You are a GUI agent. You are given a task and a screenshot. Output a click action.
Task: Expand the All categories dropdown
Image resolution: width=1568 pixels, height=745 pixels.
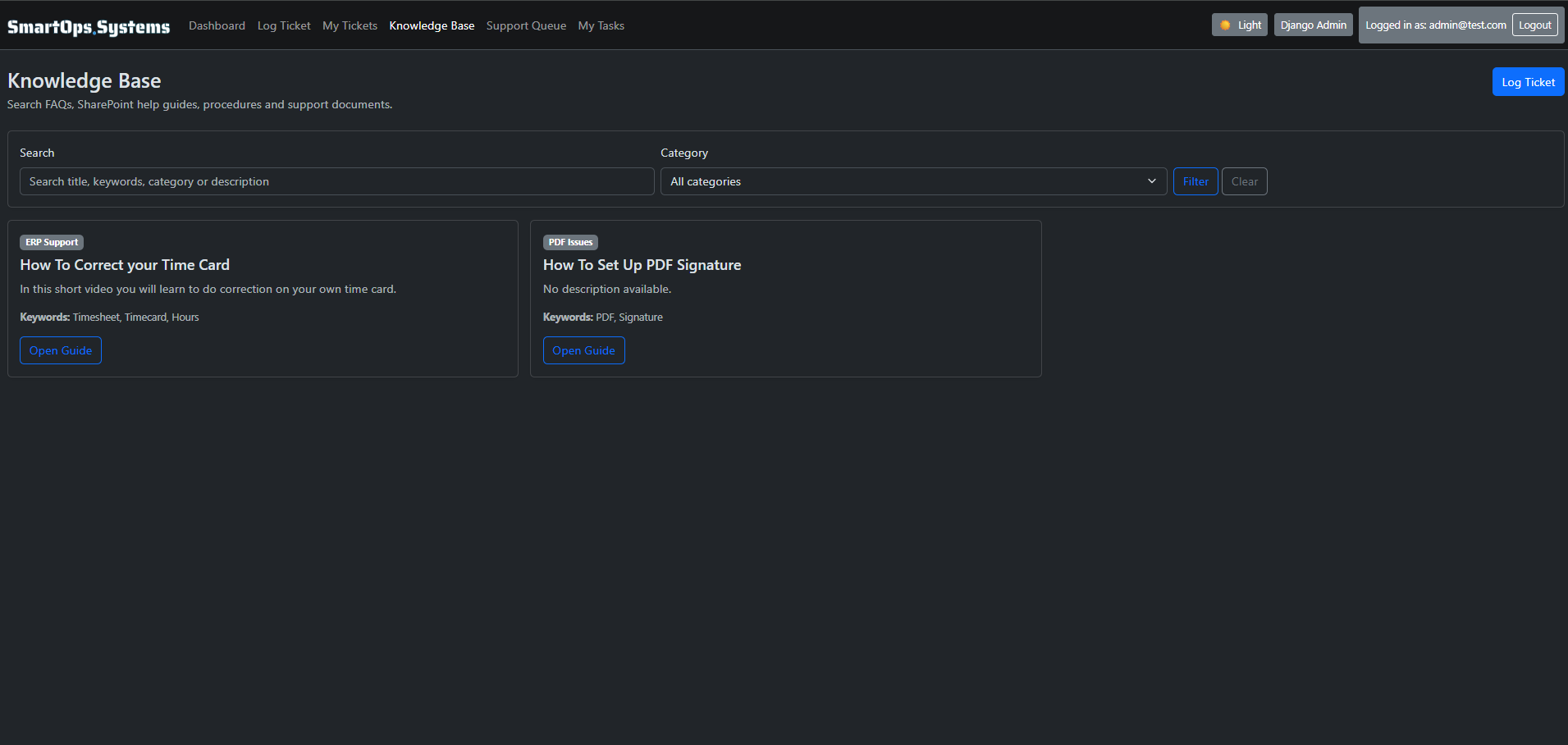[913, 181]
